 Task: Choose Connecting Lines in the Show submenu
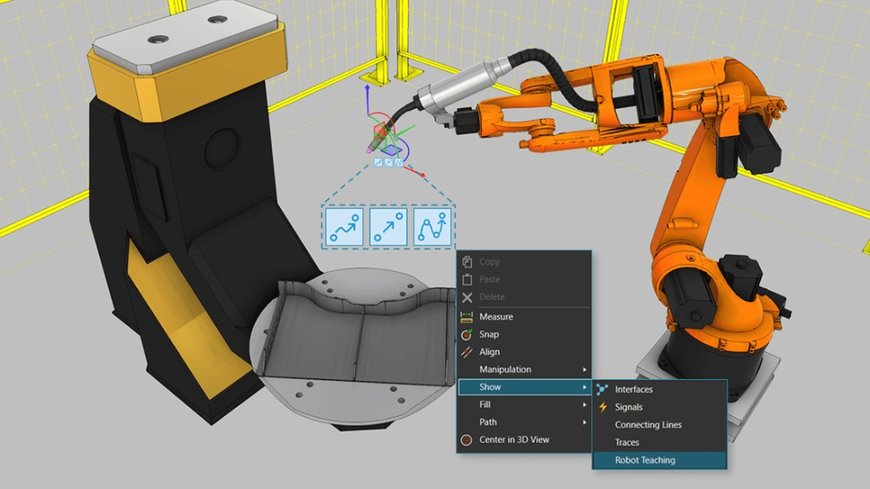tap(660, 425)
